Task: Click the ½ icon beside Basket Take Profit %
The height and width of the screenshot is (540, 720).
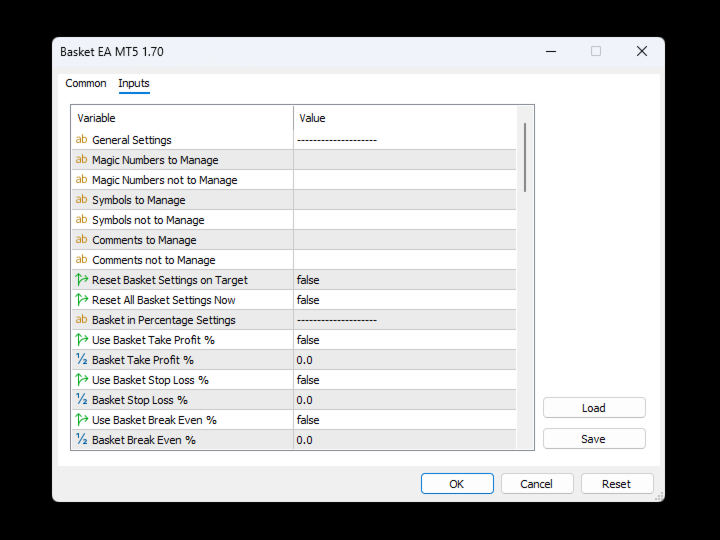Action: [x=82, y=360]
